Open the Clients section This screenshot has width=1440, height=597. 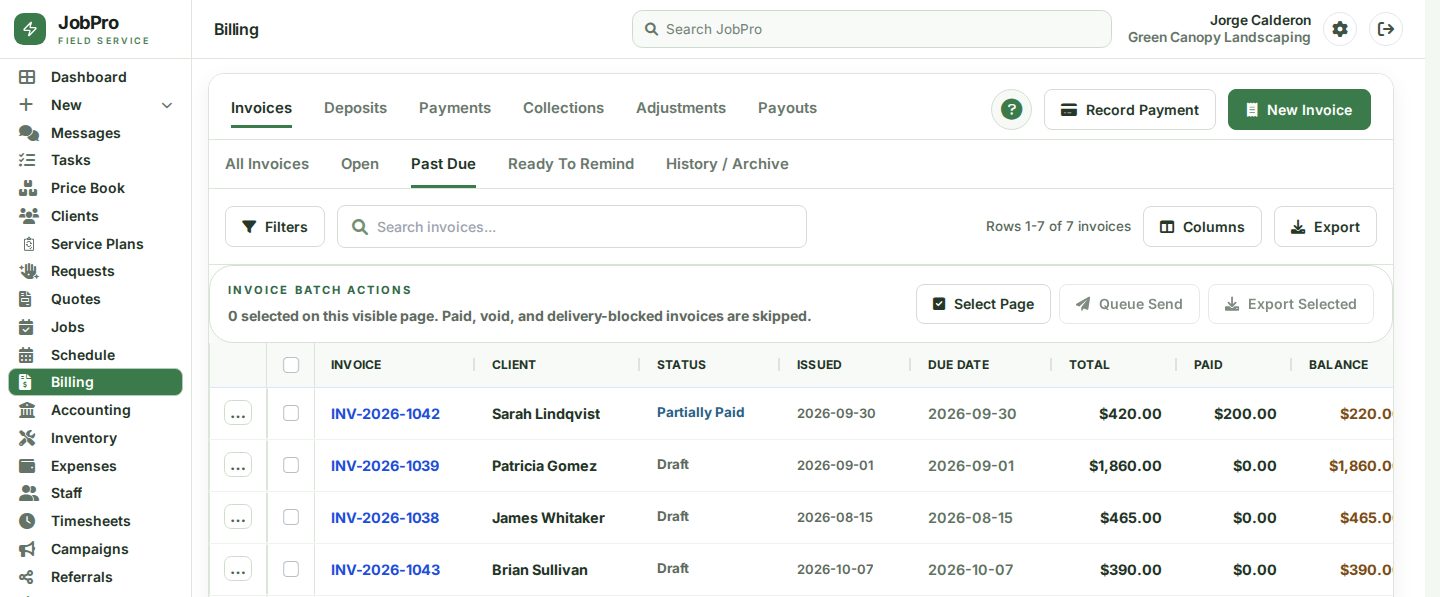coord(96,216)
